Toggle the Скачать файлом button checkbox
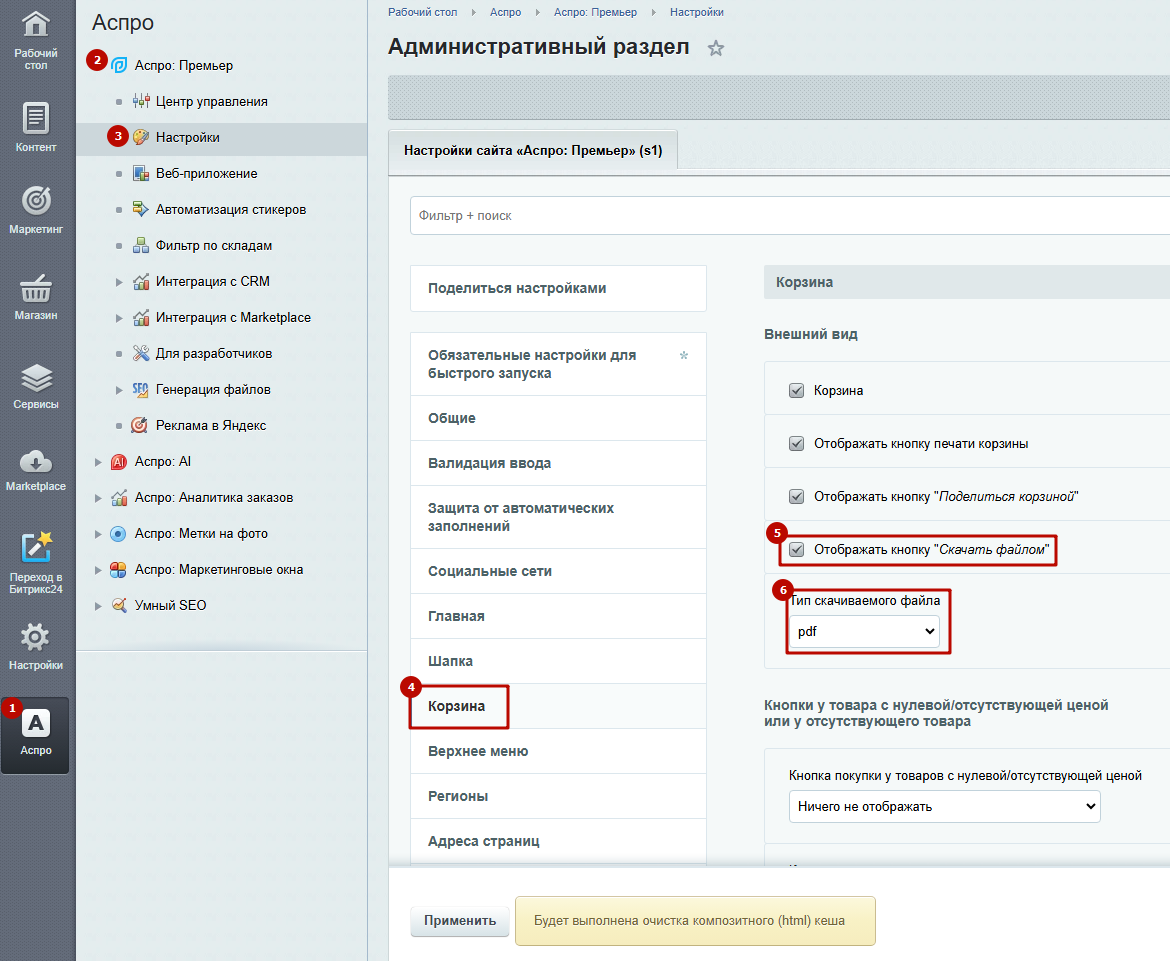Image resolution: width=1170 pixels, height=961 pixels. [796, 549]
